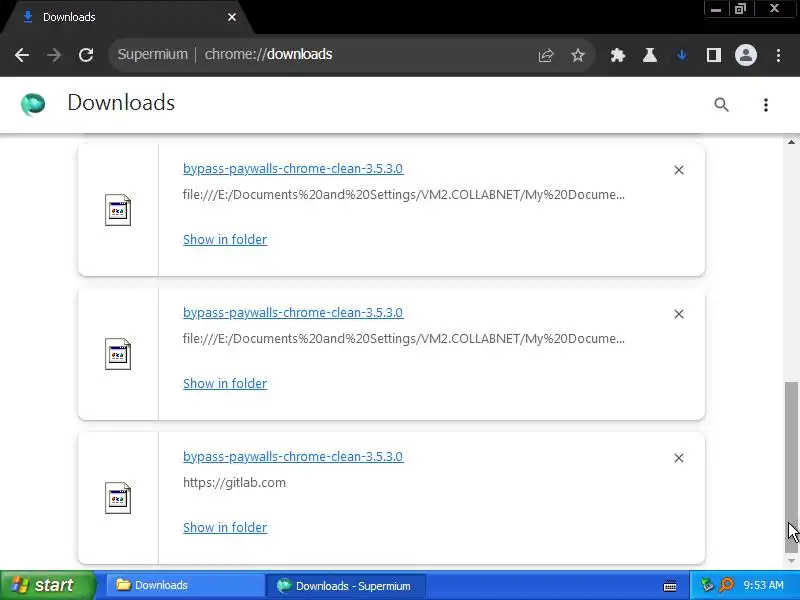Search downloads using the magnifier icon

tap(721, 105)
